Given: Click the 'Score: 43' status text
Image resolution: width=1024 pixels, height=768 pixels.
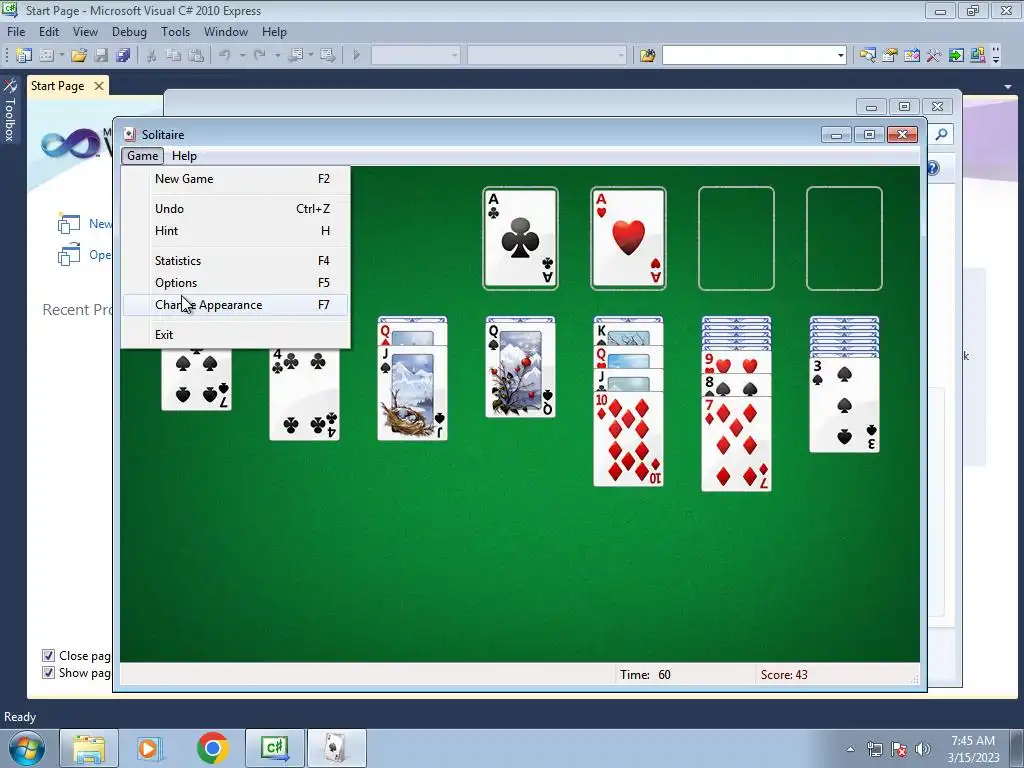Looking at the screenshot, I should click(784, 675).
